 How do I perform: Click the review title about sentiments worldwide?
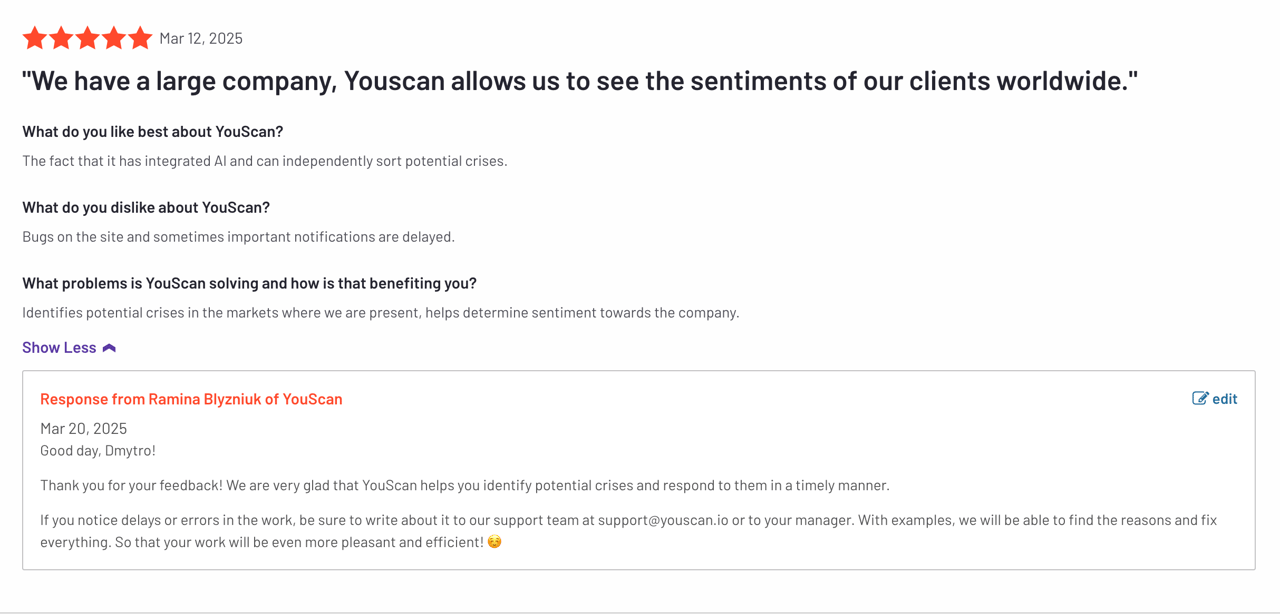click(580, 81)
